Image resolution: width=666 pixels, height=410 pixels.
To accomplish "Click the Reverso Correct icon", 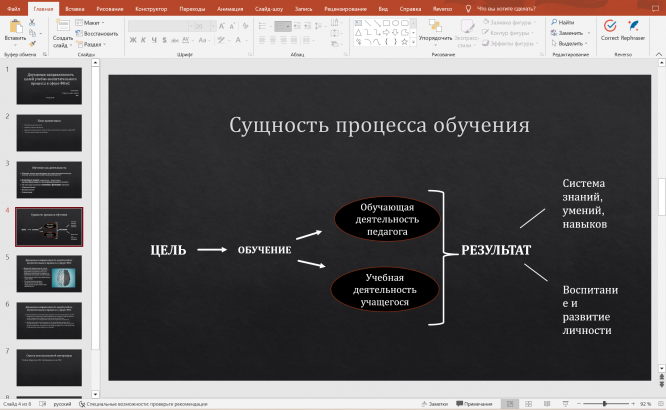I will pyautogui.click(x=610, y=26).
